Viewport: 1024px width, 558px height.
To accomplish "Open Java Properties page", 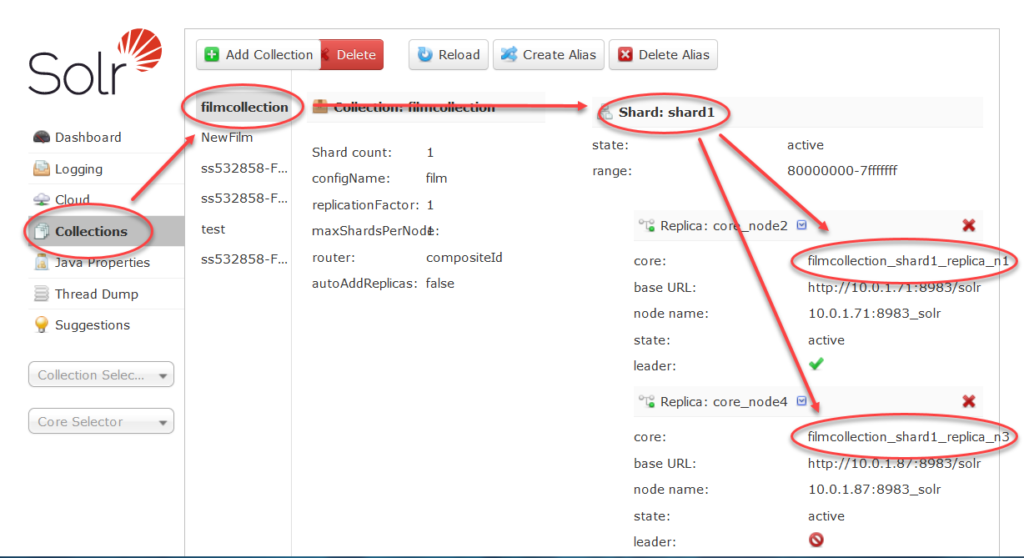I will [102, 263].
